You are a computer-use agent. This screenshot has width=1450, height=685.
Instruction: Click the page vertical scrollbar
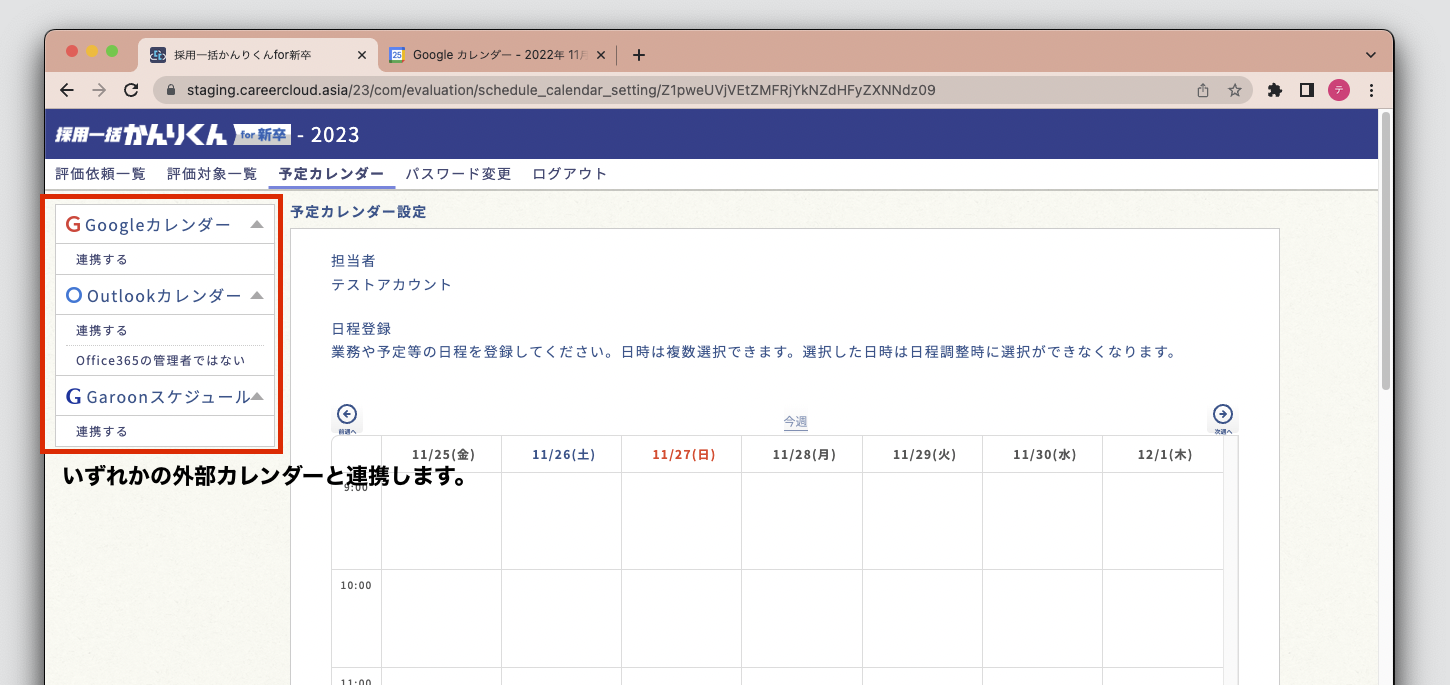pos(1385,250)
